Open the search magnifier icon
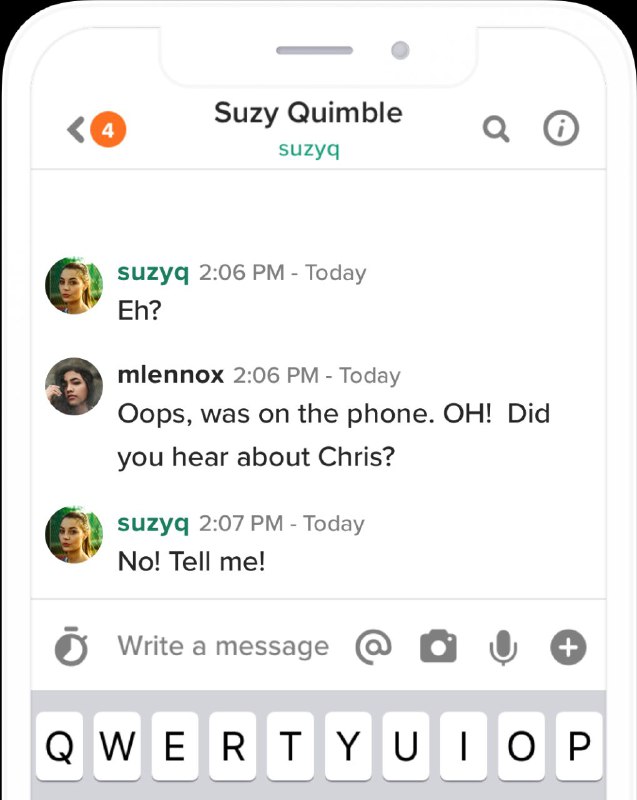This screenshot has height=800, width=637. coord(496,130)
